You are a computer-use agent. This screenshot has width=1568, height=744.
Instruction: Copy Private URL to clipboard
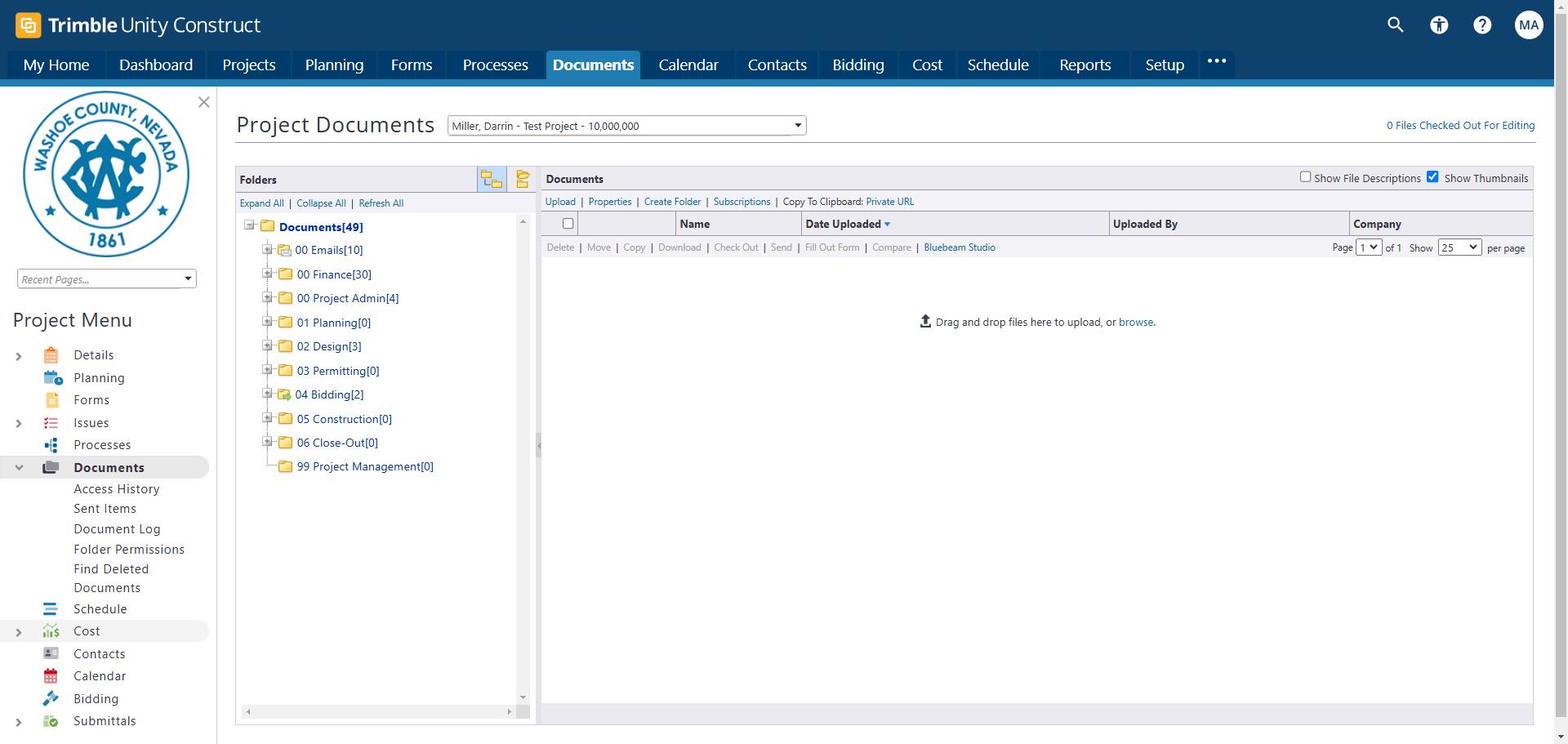pos(890,202)
